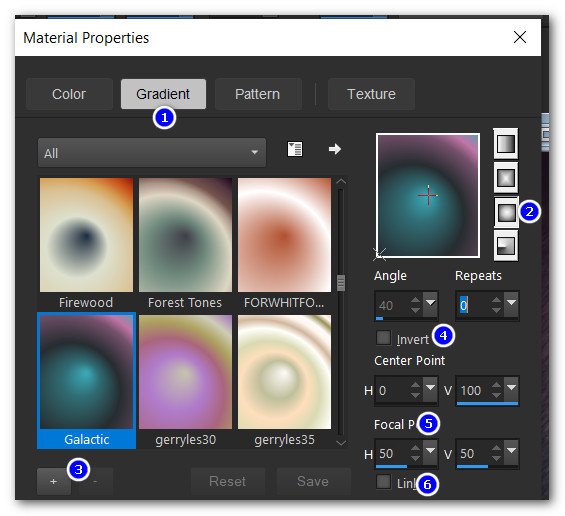The width and height of the screenshot is (565, 516).
Task: Select the gerryles30 gradient thumbnail
Action: click(185, 372)
